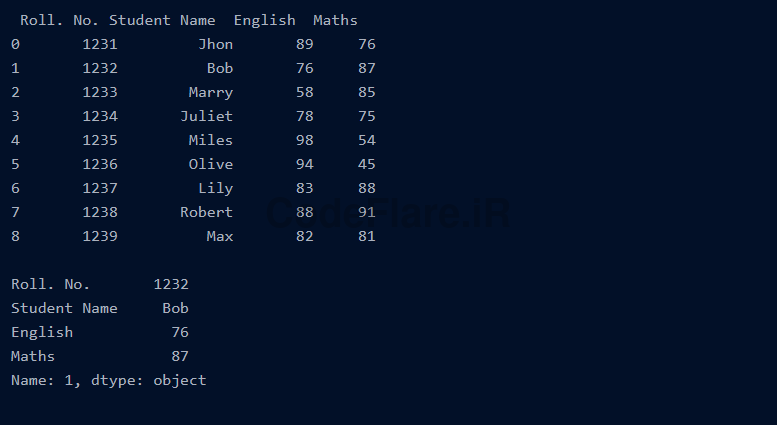Select the "English" column header in table
The width and height of the screenshot is (777, 425).
click(264, 20)
